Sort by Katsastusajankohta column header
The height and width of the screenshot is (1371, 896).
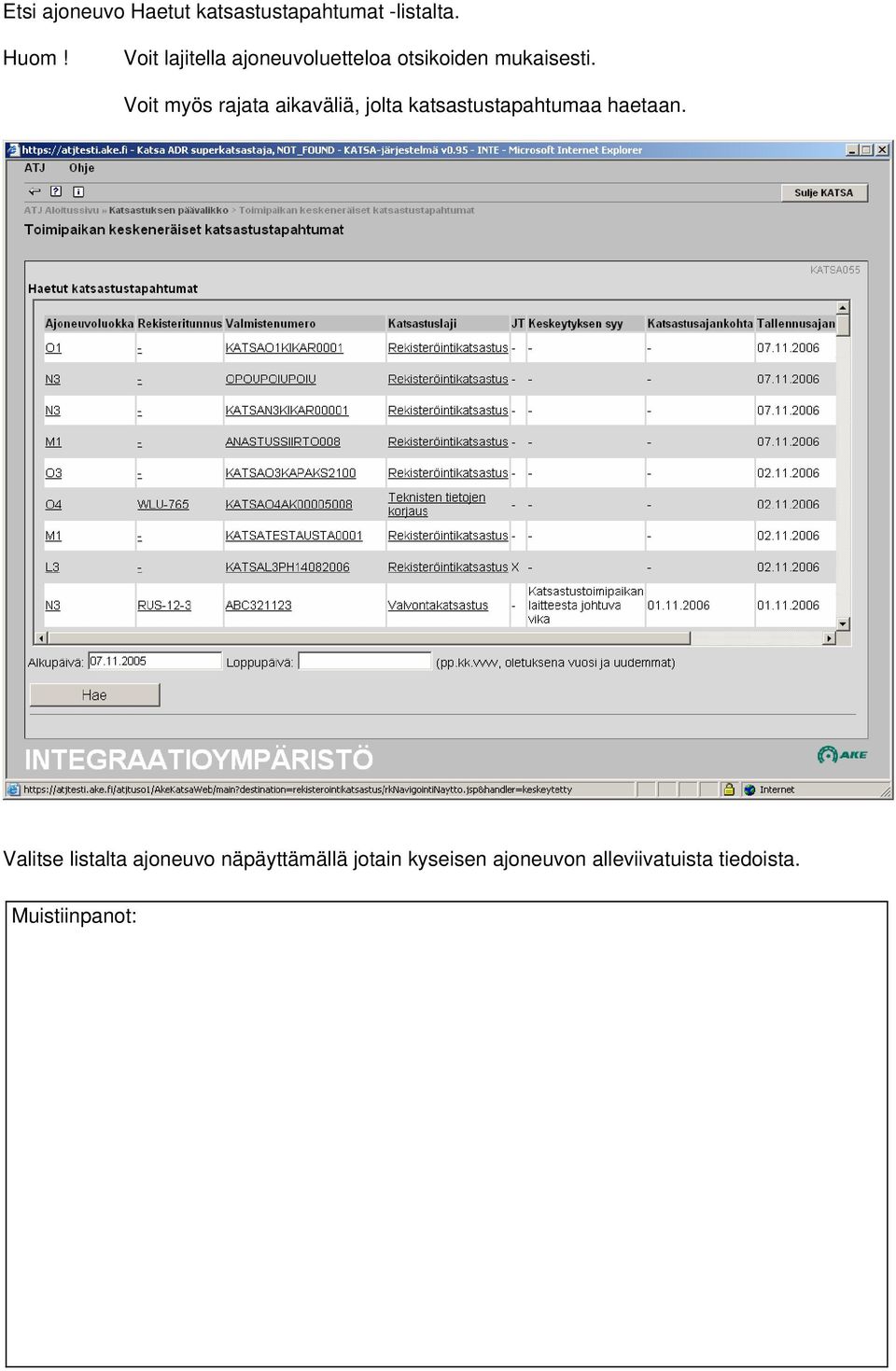700,324
